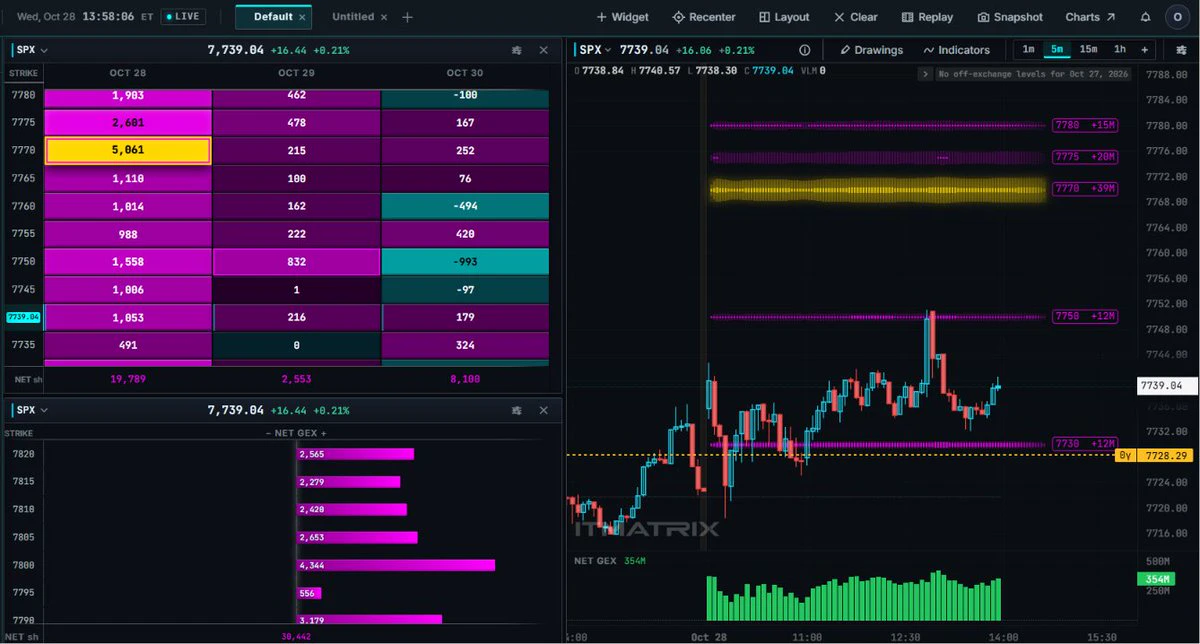Select the highlighted 5,061 cell at strike 7770
The width and height of the screenshot is (1200, 644).
click(x=128, y=151)
